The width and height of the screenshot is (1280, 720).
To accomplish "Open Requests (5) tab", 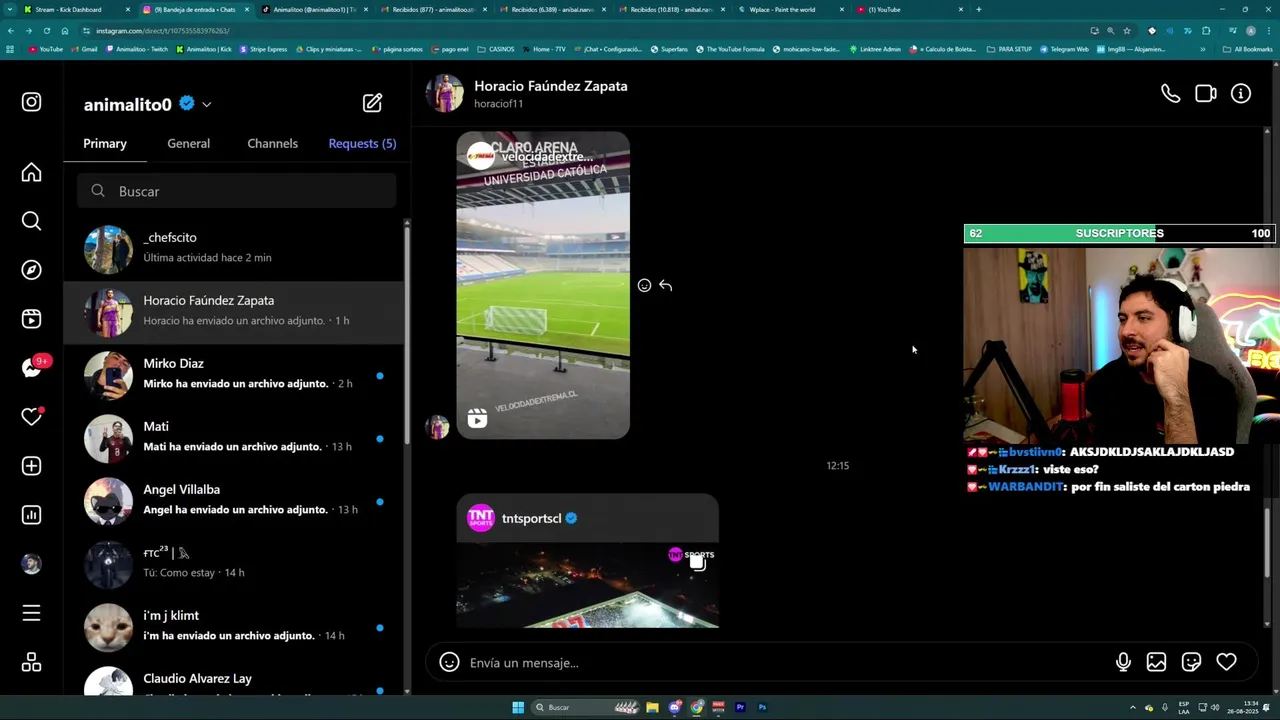I will coord(362,143).
